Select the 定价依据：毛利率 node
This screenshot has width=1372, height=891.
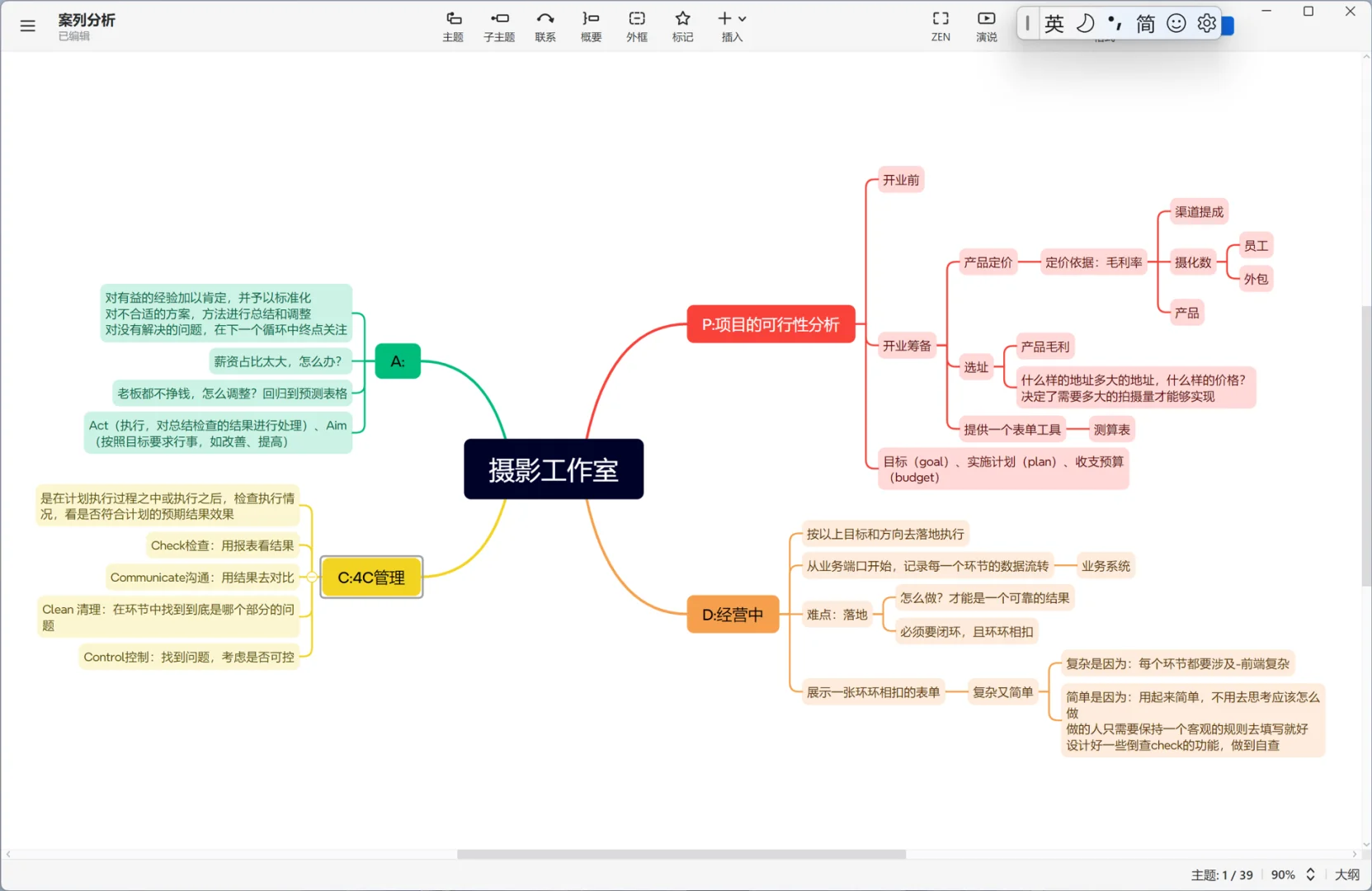pos(1093,262)
